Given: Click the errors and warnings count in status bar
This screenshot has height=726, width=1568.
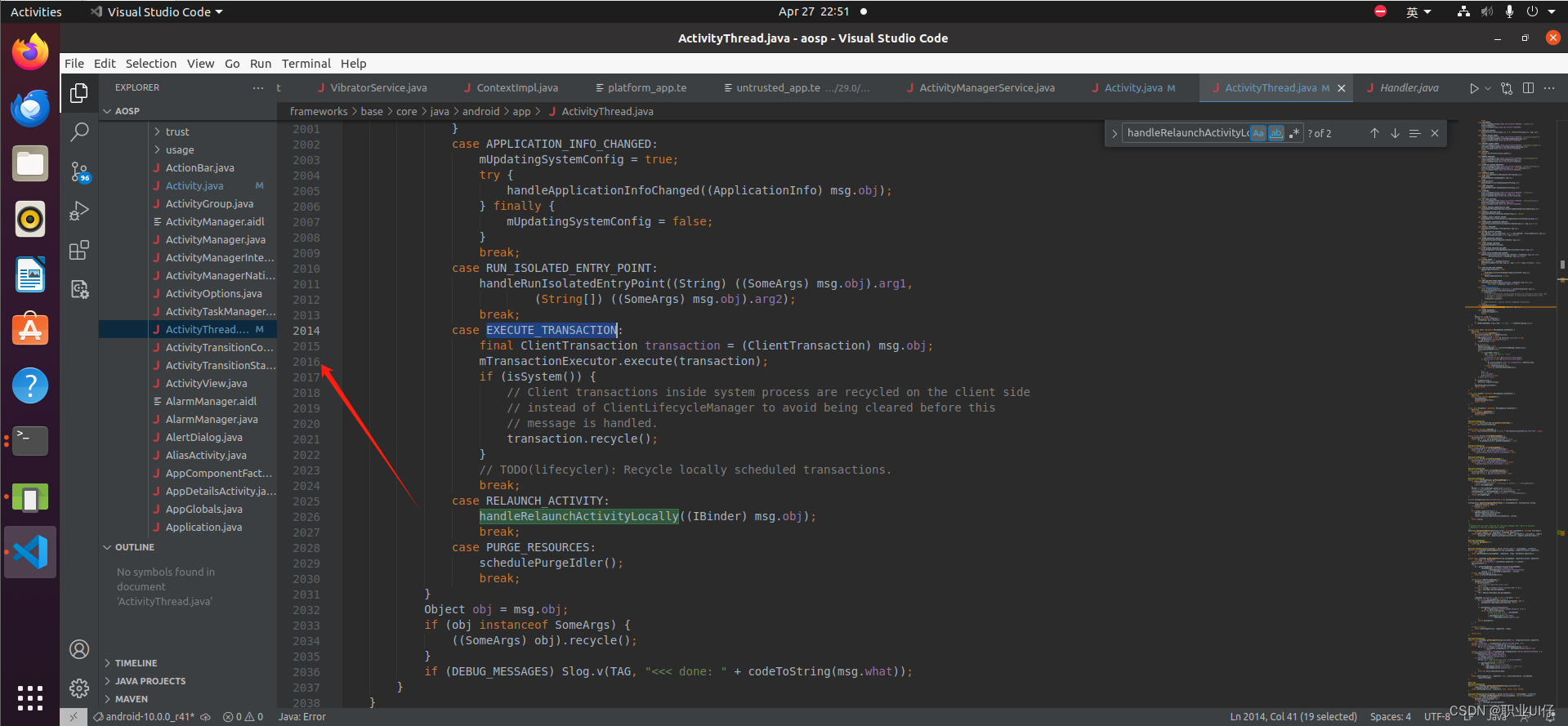Looking at the screenshot, I should tap(243, 717).
